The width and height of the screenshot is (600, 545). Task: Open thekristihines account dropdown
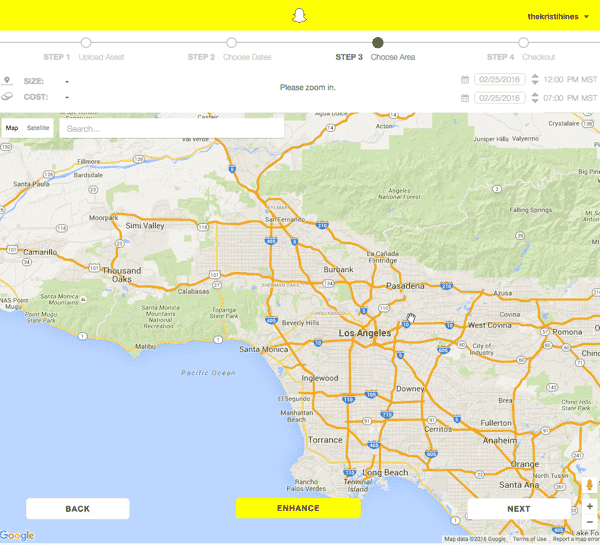[558, 16]
